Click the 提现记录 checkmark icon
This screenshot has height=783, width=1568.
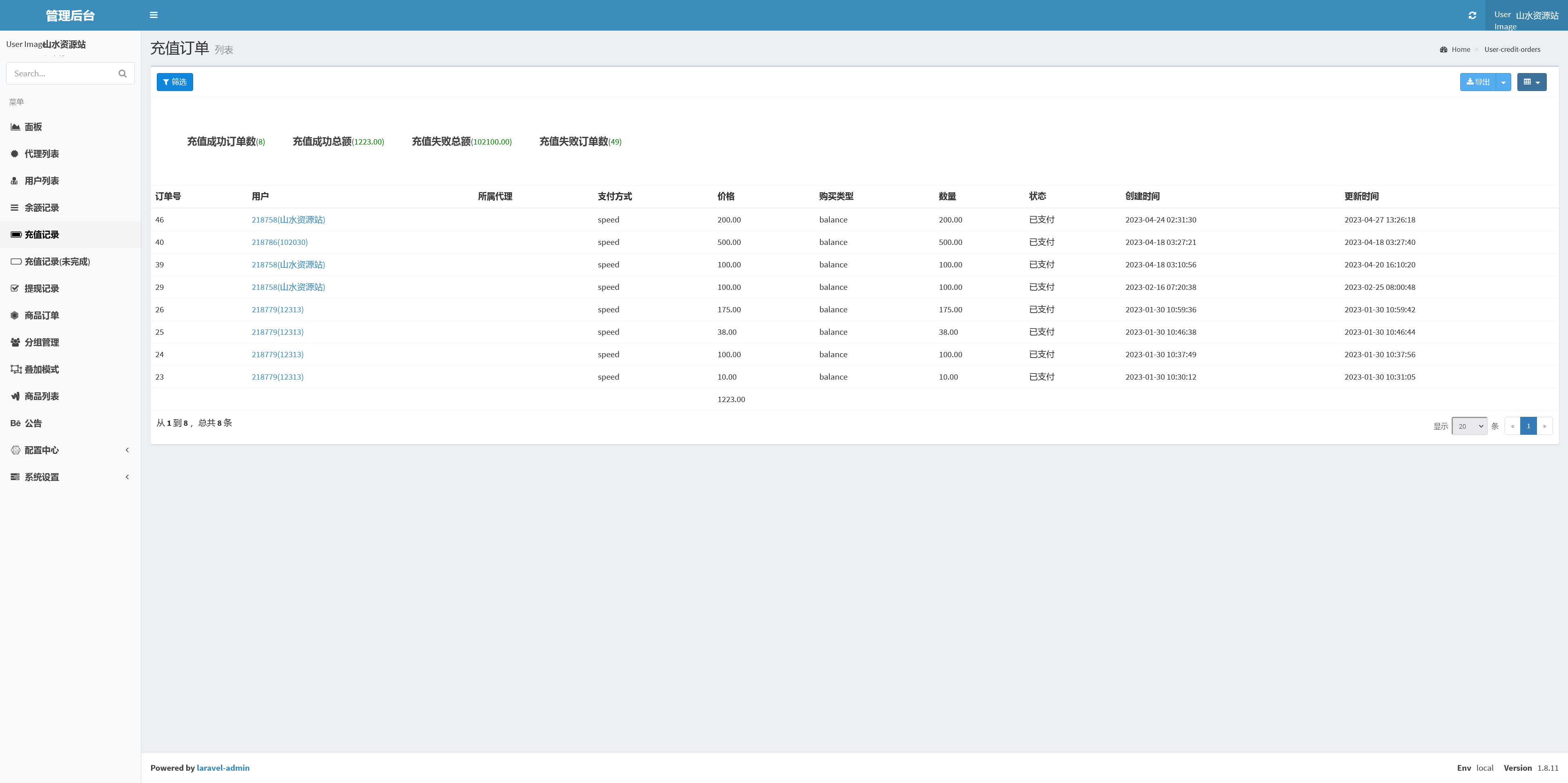(15, 288)
